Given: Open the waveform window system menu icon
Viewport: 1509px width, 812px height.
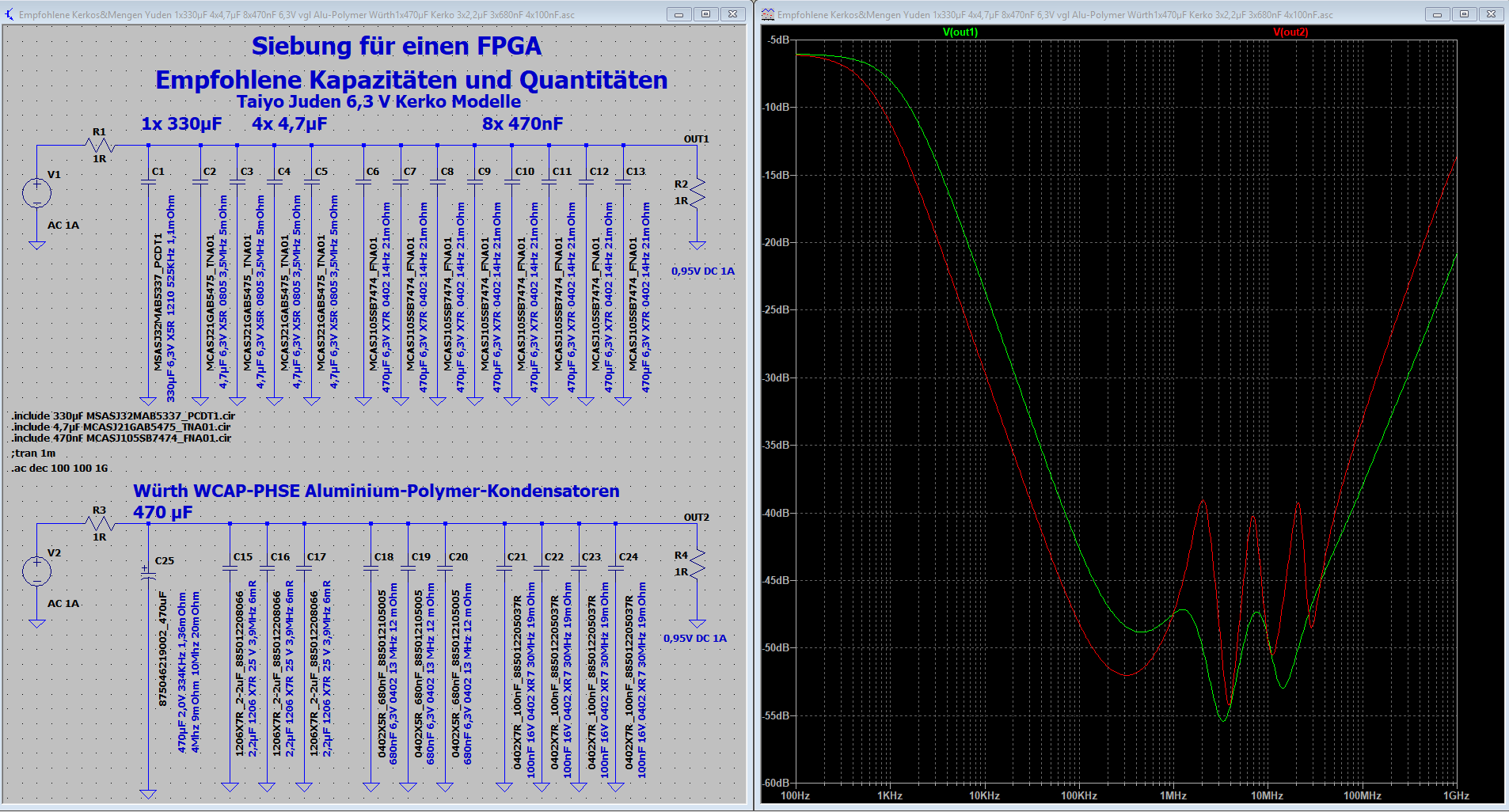Looking at the screenshot, I should 768,14.
